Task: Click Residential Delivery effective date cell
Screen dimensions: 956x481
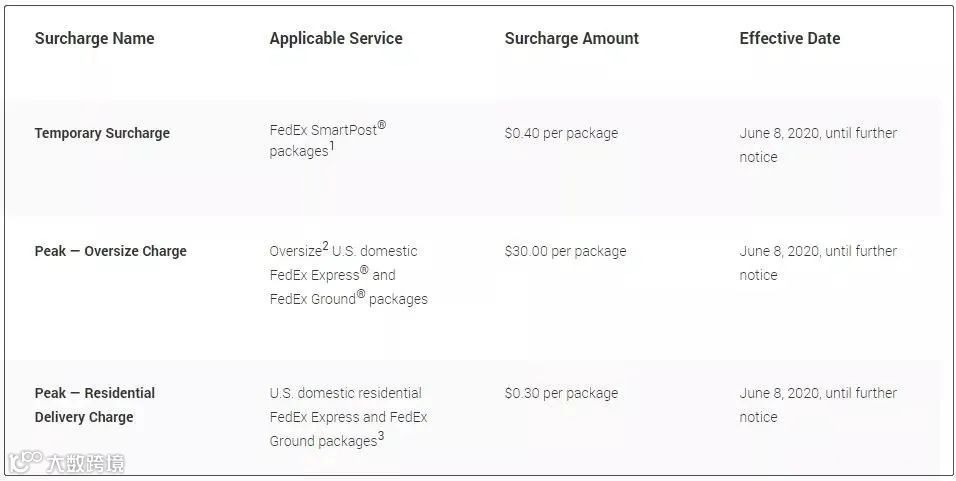Action: tap(818, 405)
